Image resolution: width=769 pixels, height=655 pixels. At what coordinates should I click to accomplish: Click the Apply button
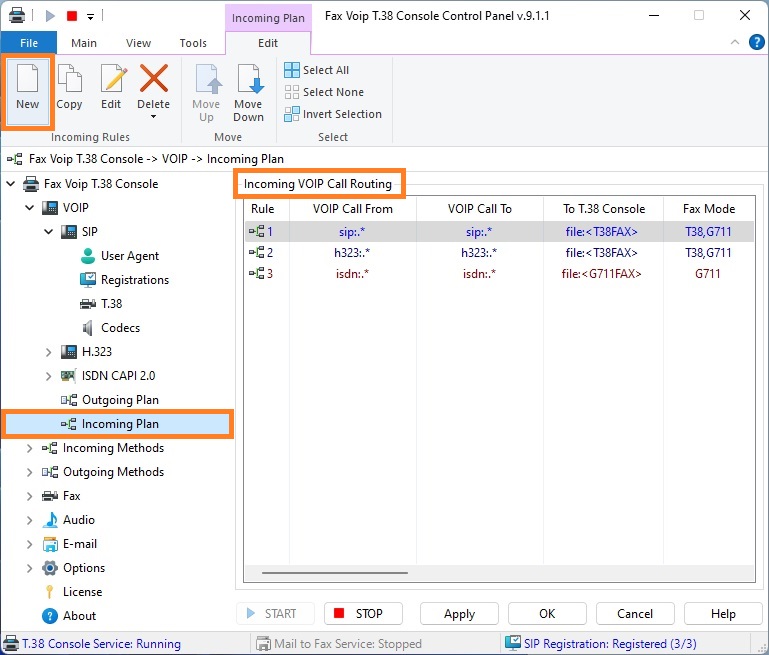tap(459, 614)
